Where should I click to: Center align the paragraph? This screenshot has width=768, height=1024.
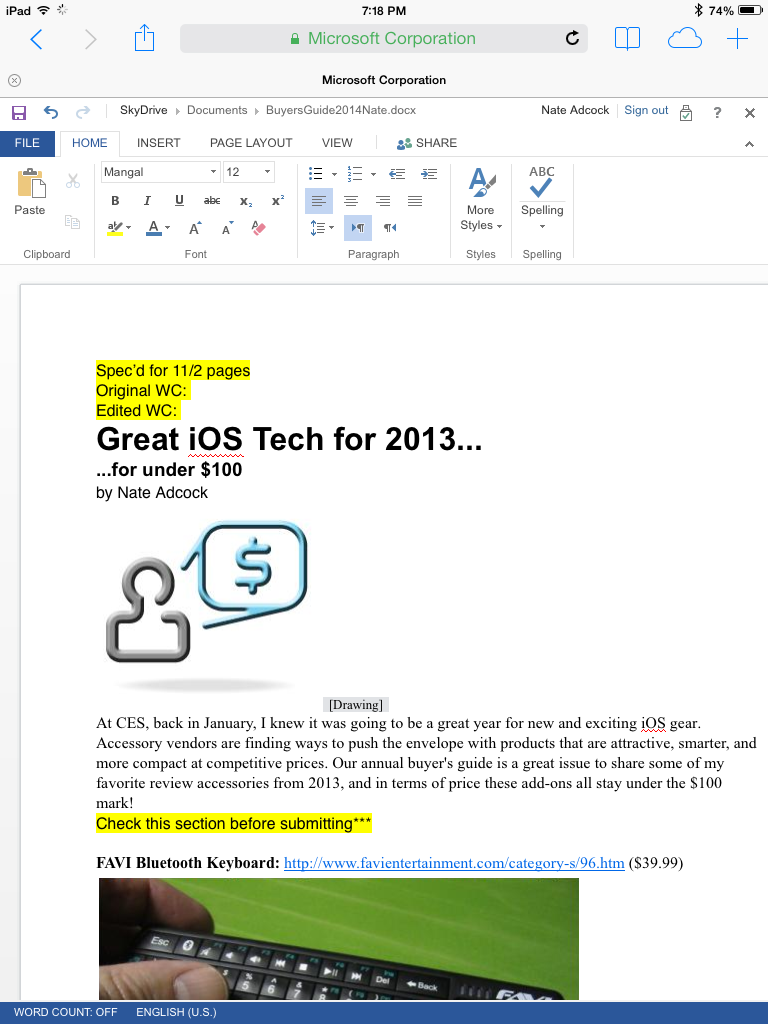pyautogui.click(x=351, y=200)
